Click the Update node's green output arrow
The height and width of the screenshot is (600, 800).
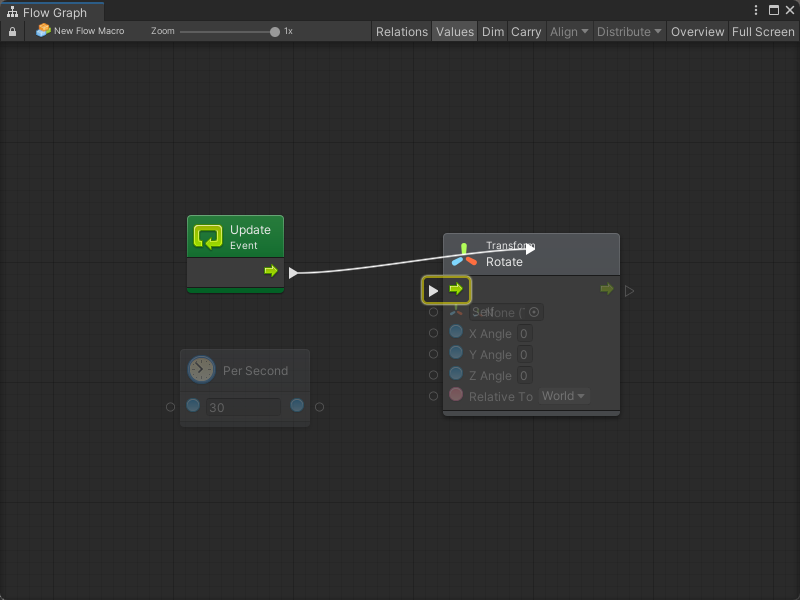(x=271, y=271)
